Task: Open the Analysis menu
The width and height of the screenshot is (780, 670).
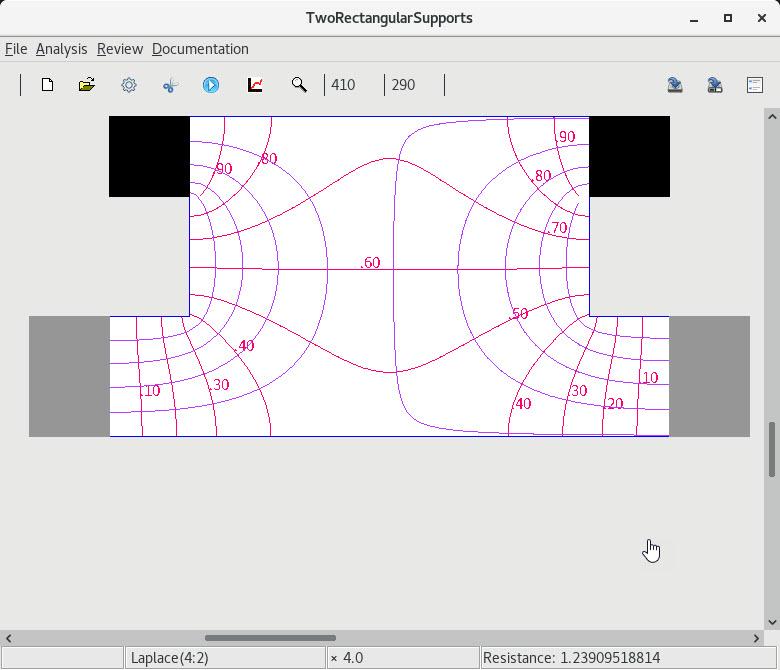Action: [61, 49]
